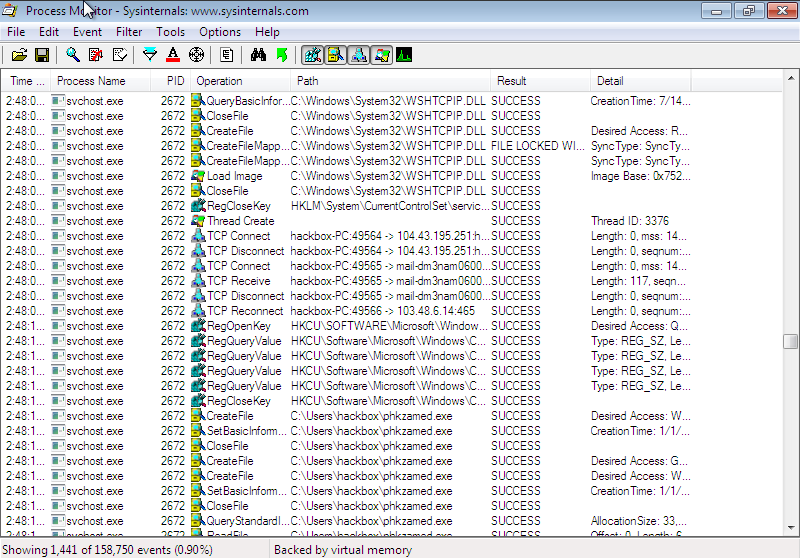The width and height of the screenshot is (800, 558).
Task: Click the vertical scrollbar thumb
Action: pos(790,341)
